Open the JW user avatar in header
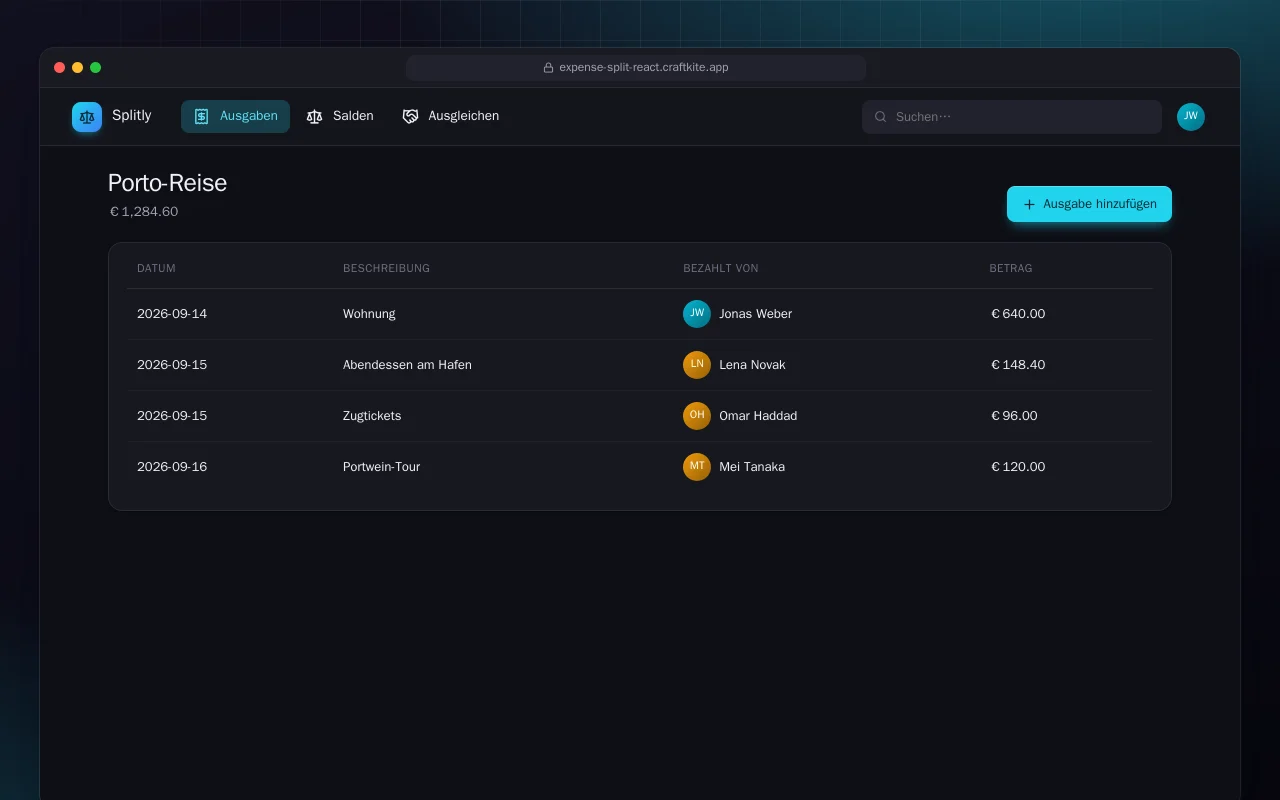The height and width of the screenshot is (800, 1280). tap(1191, 117)
